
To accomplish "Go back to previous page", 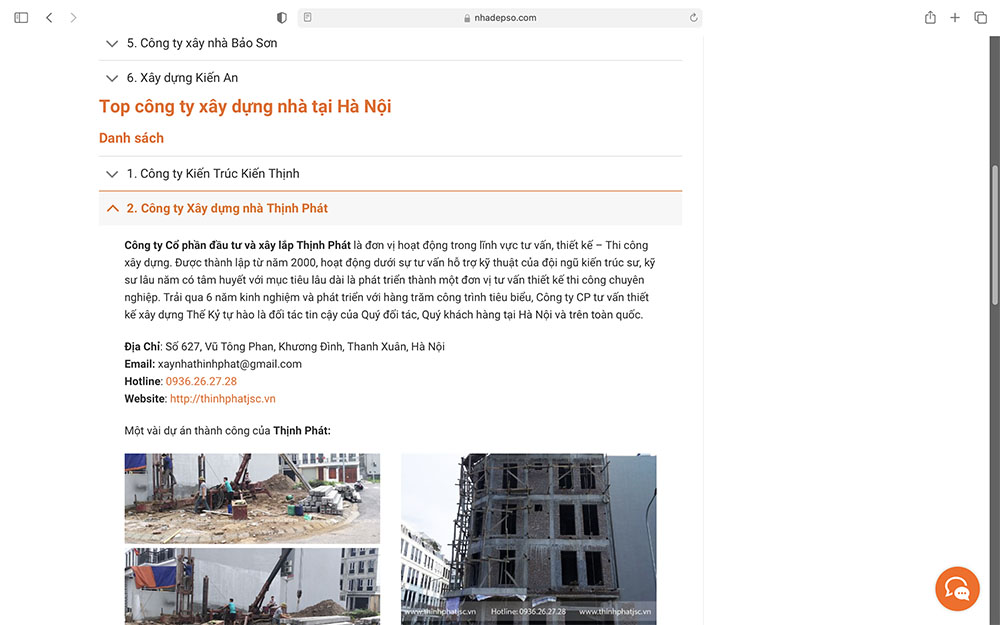I will point(49,18).
